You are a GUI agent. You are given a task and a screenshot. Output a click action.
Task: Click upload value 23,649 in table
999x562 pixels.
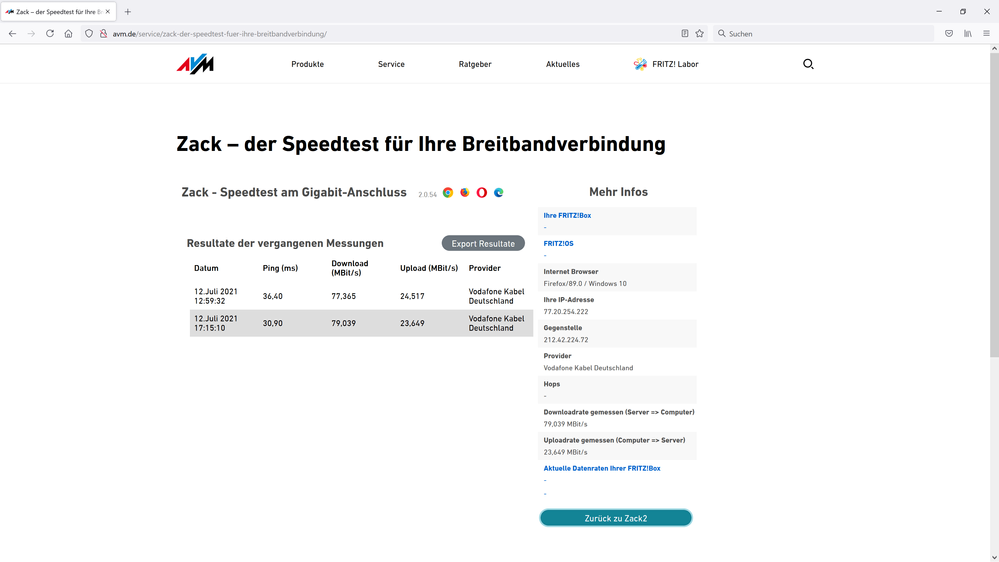[412, 323]
